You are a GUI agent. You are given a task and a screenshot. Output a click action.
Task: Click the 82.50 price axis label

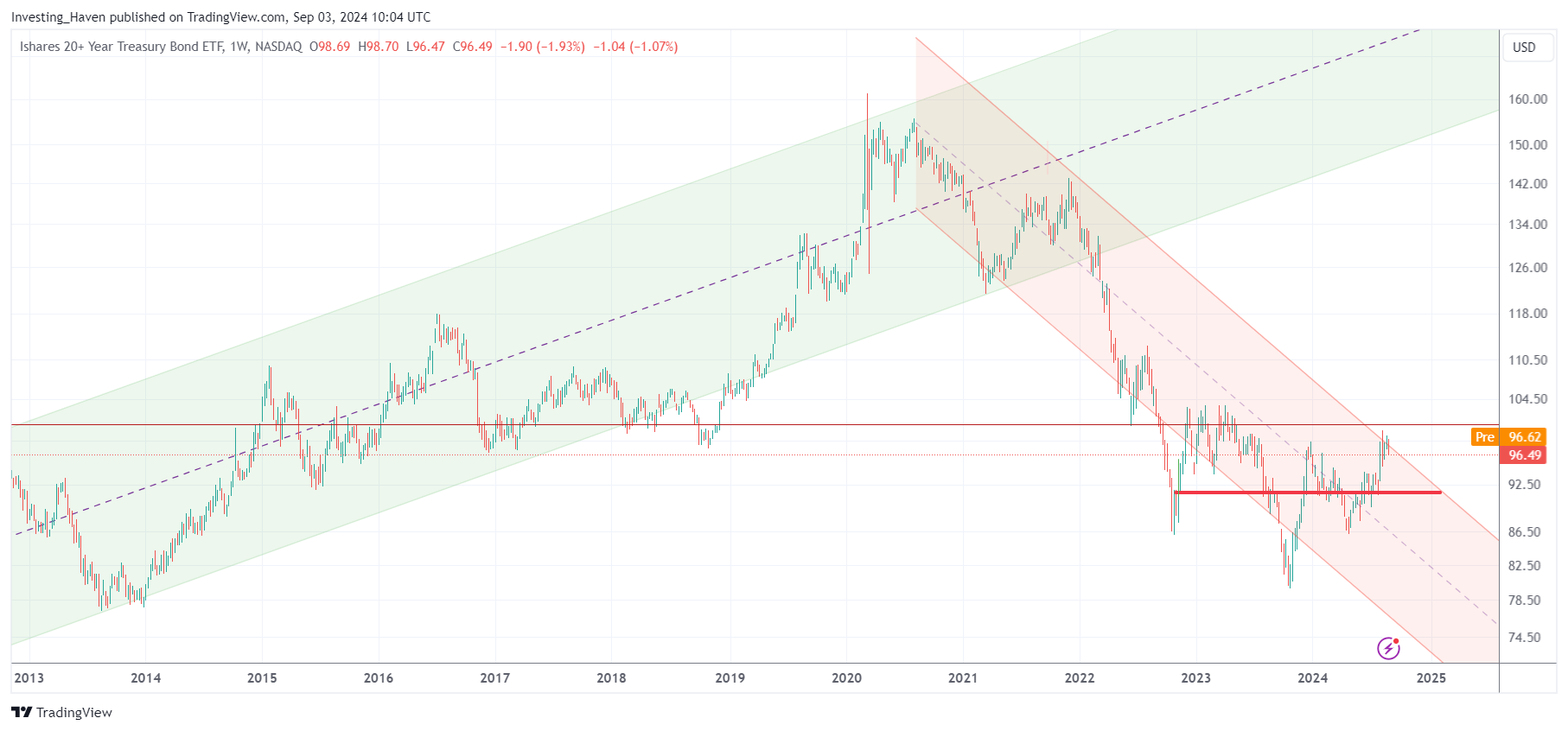click(1524, 566)
